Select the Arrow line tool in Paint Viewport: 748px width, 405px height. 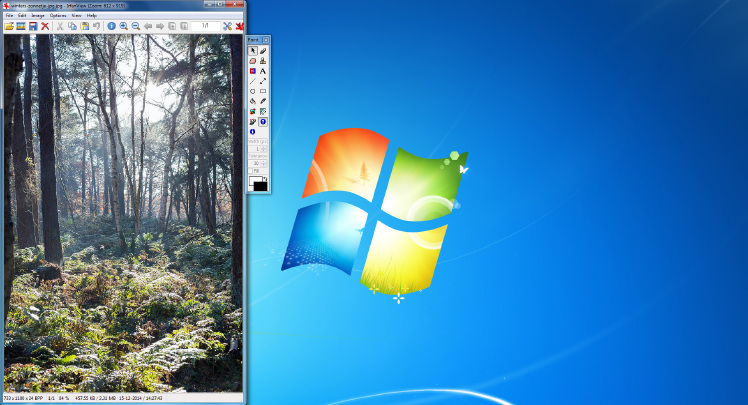(x=263, y=81)
